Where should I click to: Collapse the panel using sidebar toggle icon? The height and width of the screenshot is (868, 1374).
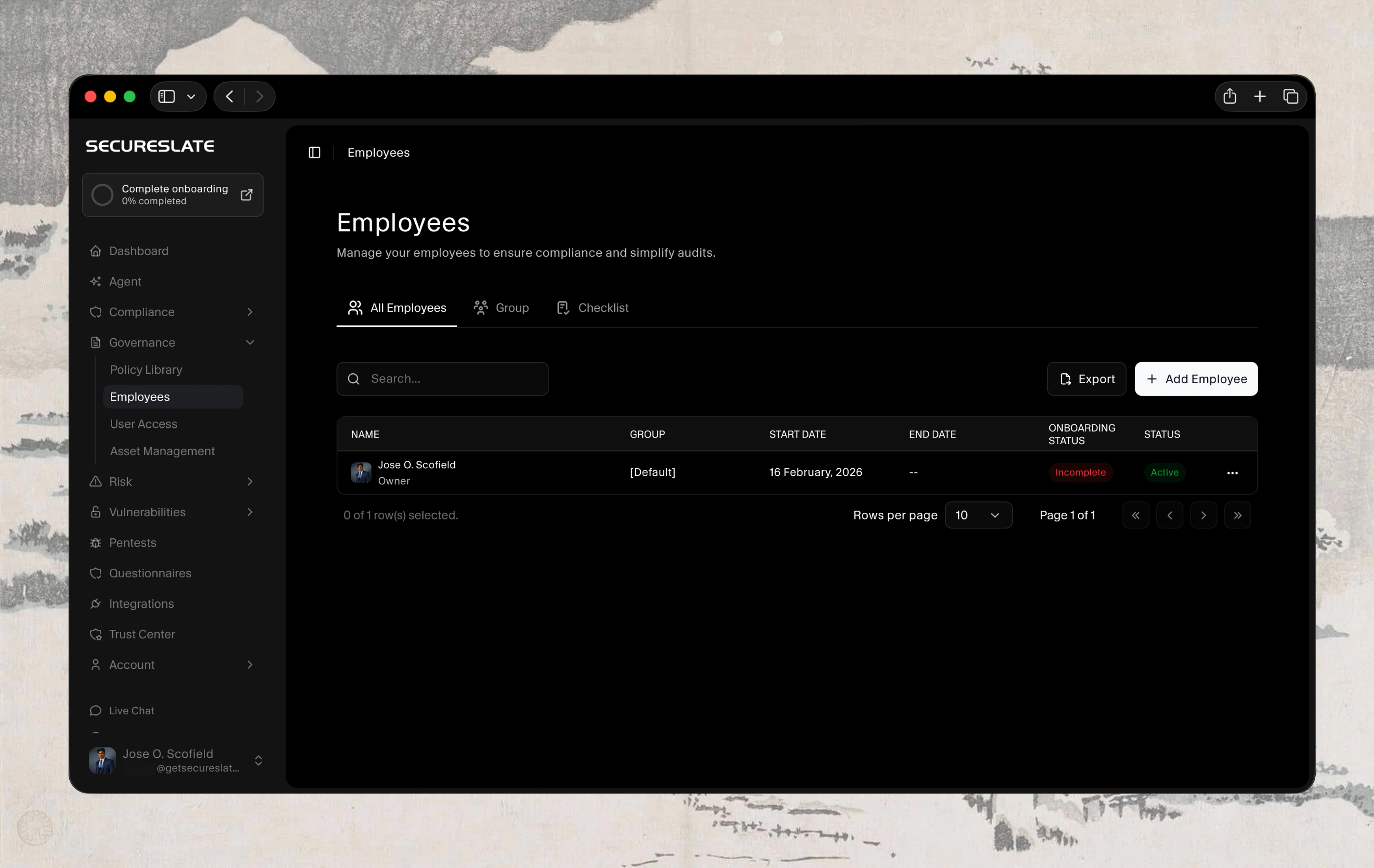314,152
